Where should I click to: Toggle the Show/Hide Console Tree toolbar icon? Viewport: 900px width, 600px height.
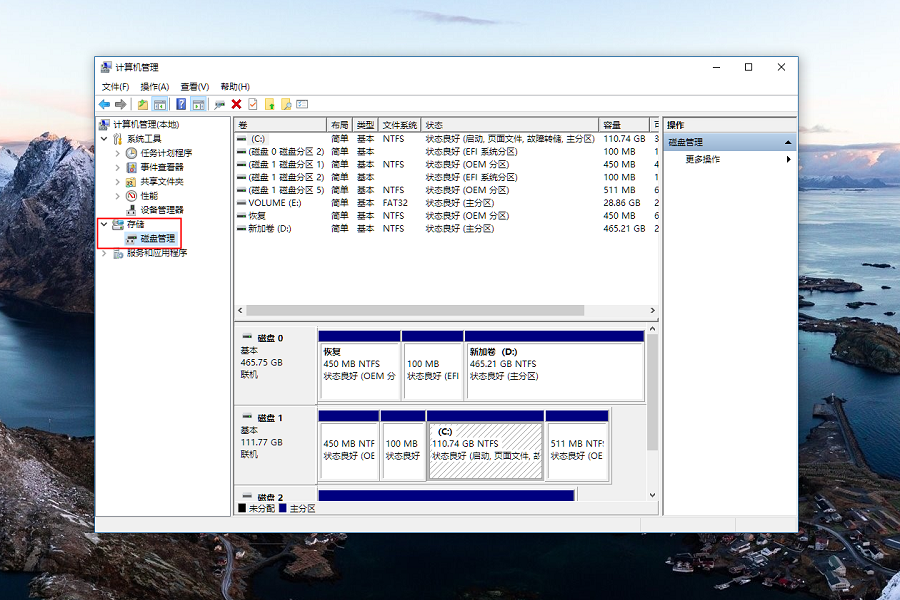click(x=160, y=104)
